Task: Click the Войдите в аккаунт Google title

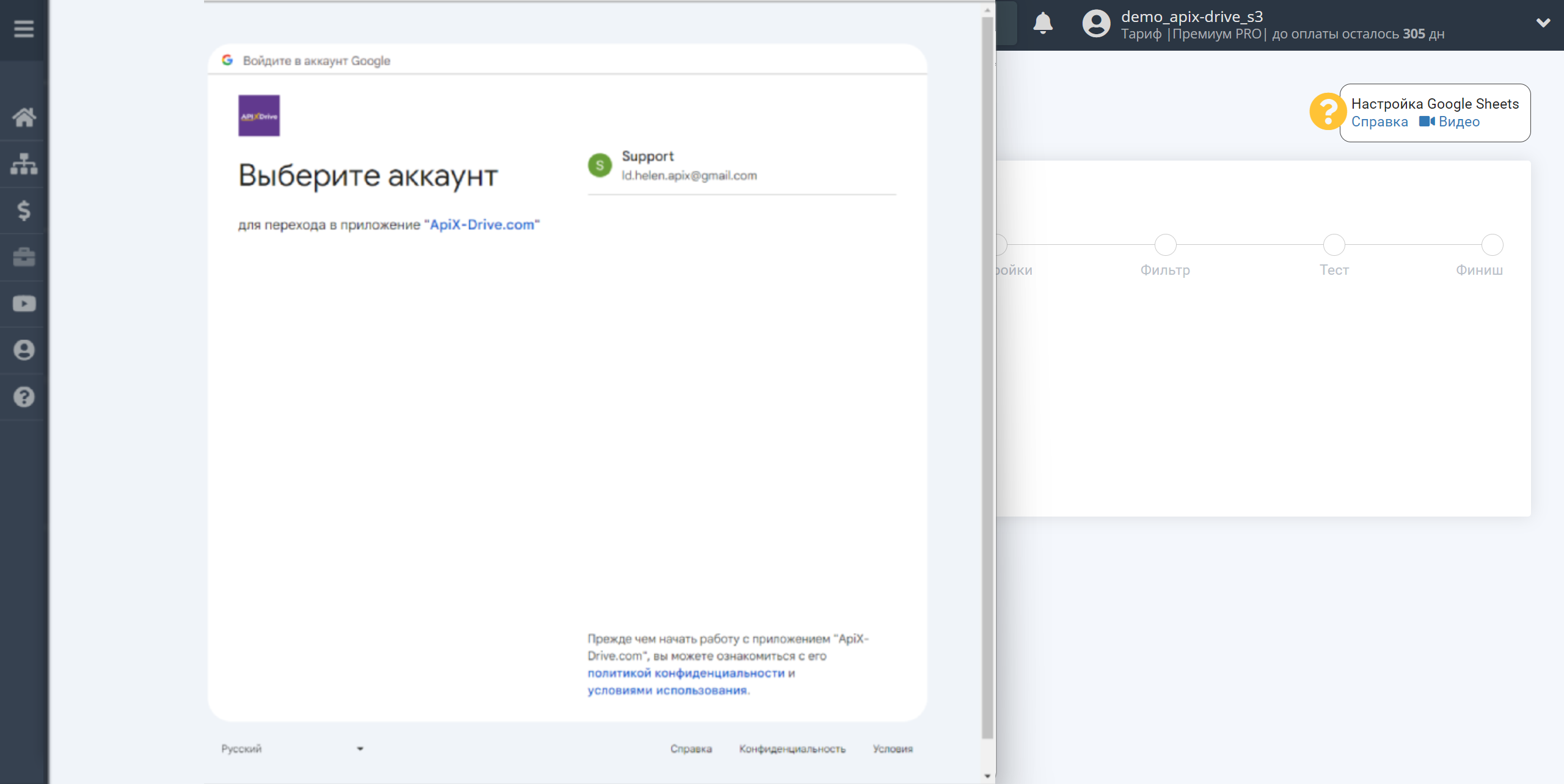Action: pos(316,60)
